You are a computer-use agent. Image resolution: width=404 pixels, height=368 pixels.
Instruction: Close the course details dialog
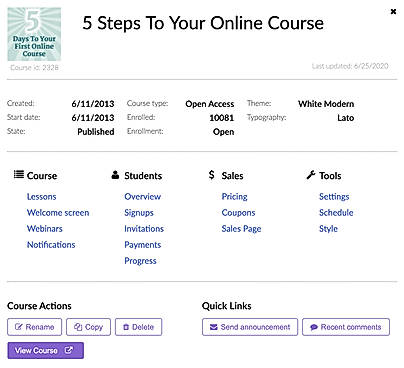pyautogui.click(x=393, y=11)
